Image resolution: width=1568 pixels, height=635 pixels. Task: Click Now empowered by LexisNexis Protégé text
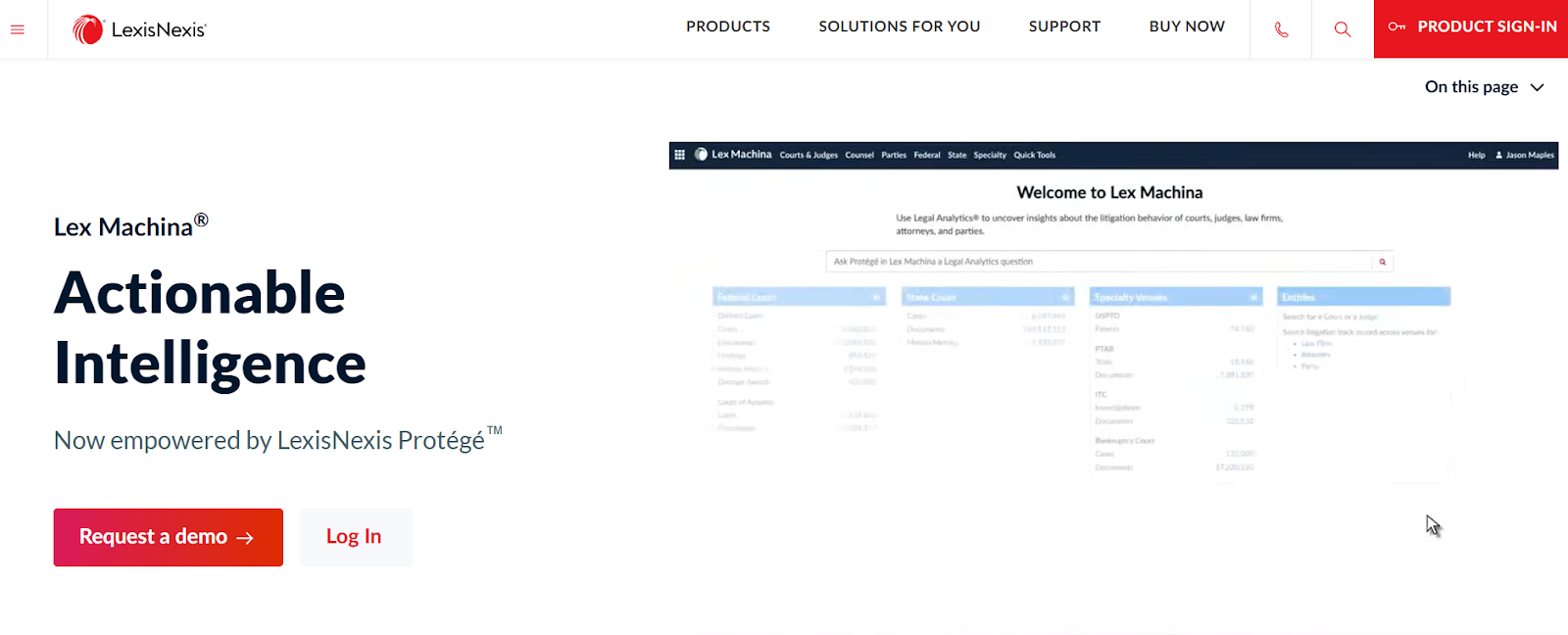tap(278, 439)
